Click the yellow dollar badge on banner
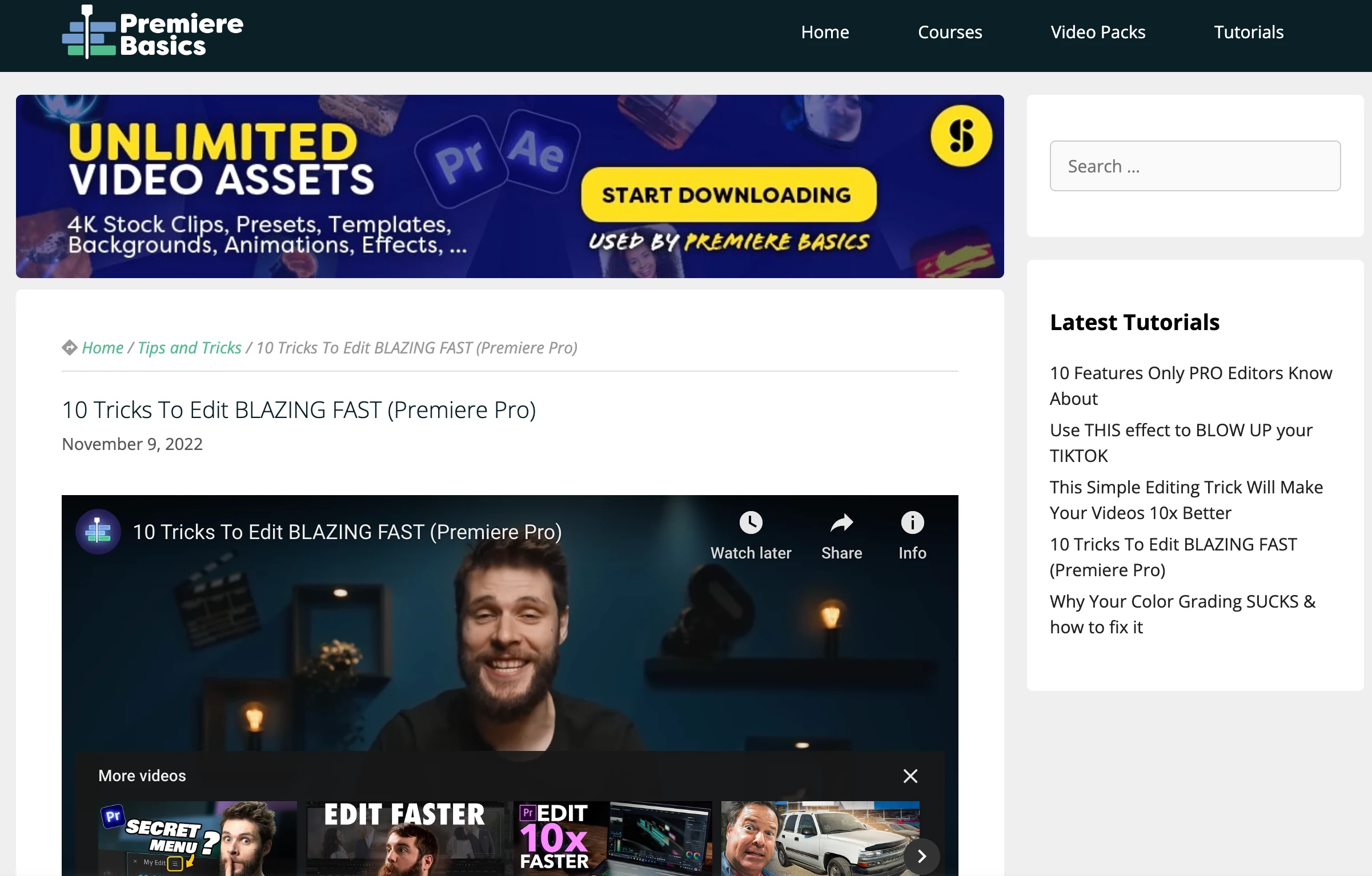Image resolution: width=1372 pixels, height=876 pixels. coord(961,136)
